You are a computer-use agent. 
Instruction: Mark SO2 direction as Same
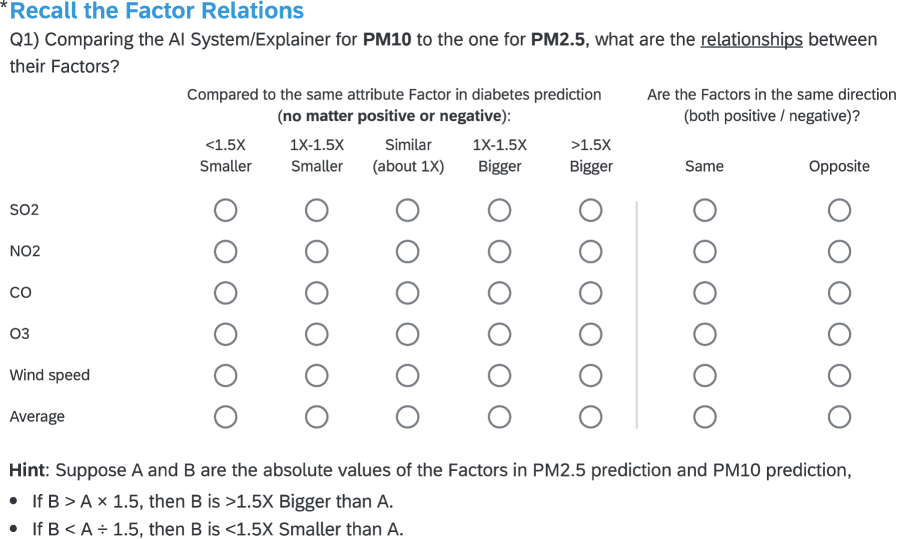click(x=704, y=210)
